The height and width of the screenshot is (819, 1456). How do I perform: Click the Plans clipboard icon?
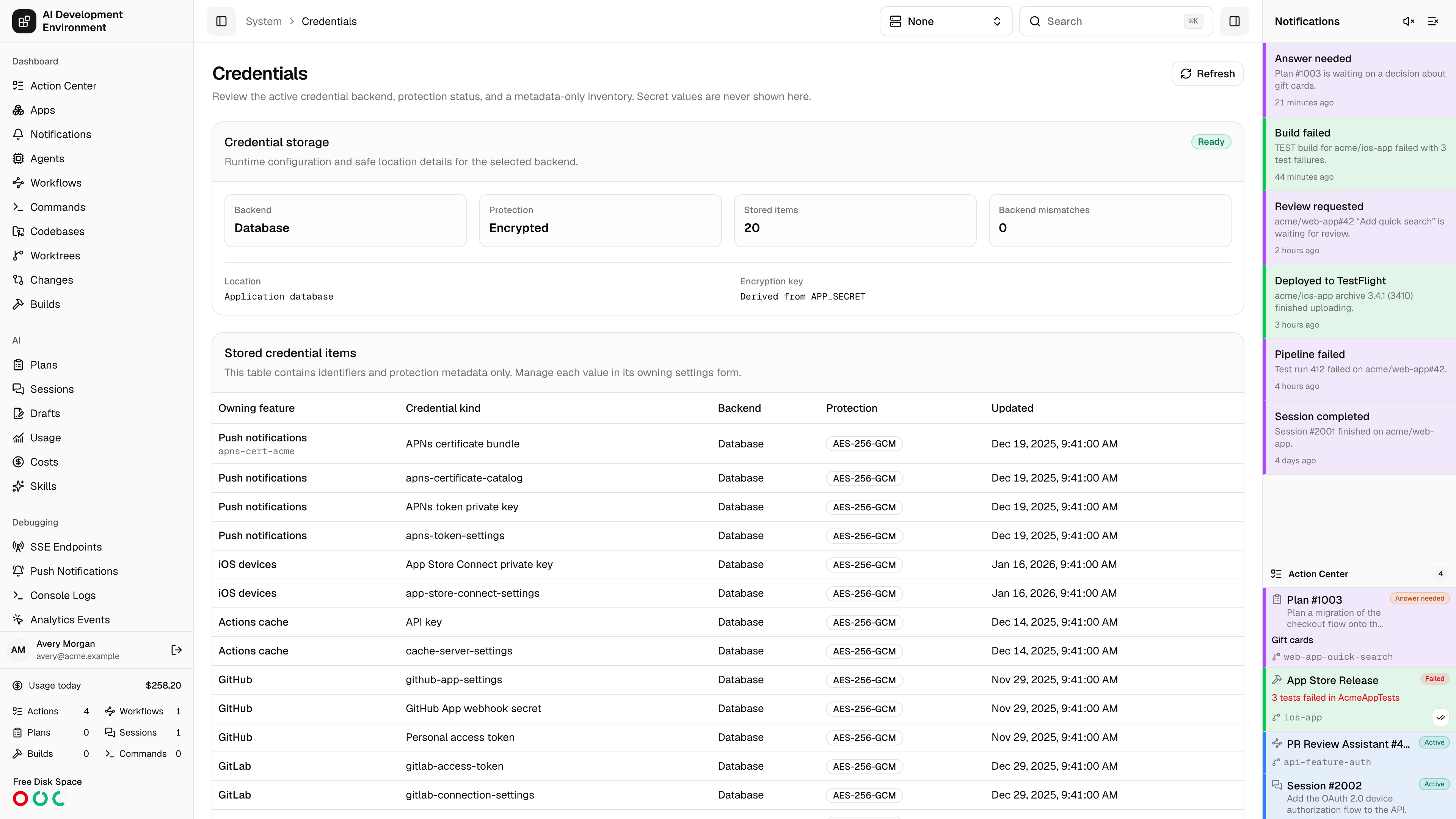(x=18, y=364)
